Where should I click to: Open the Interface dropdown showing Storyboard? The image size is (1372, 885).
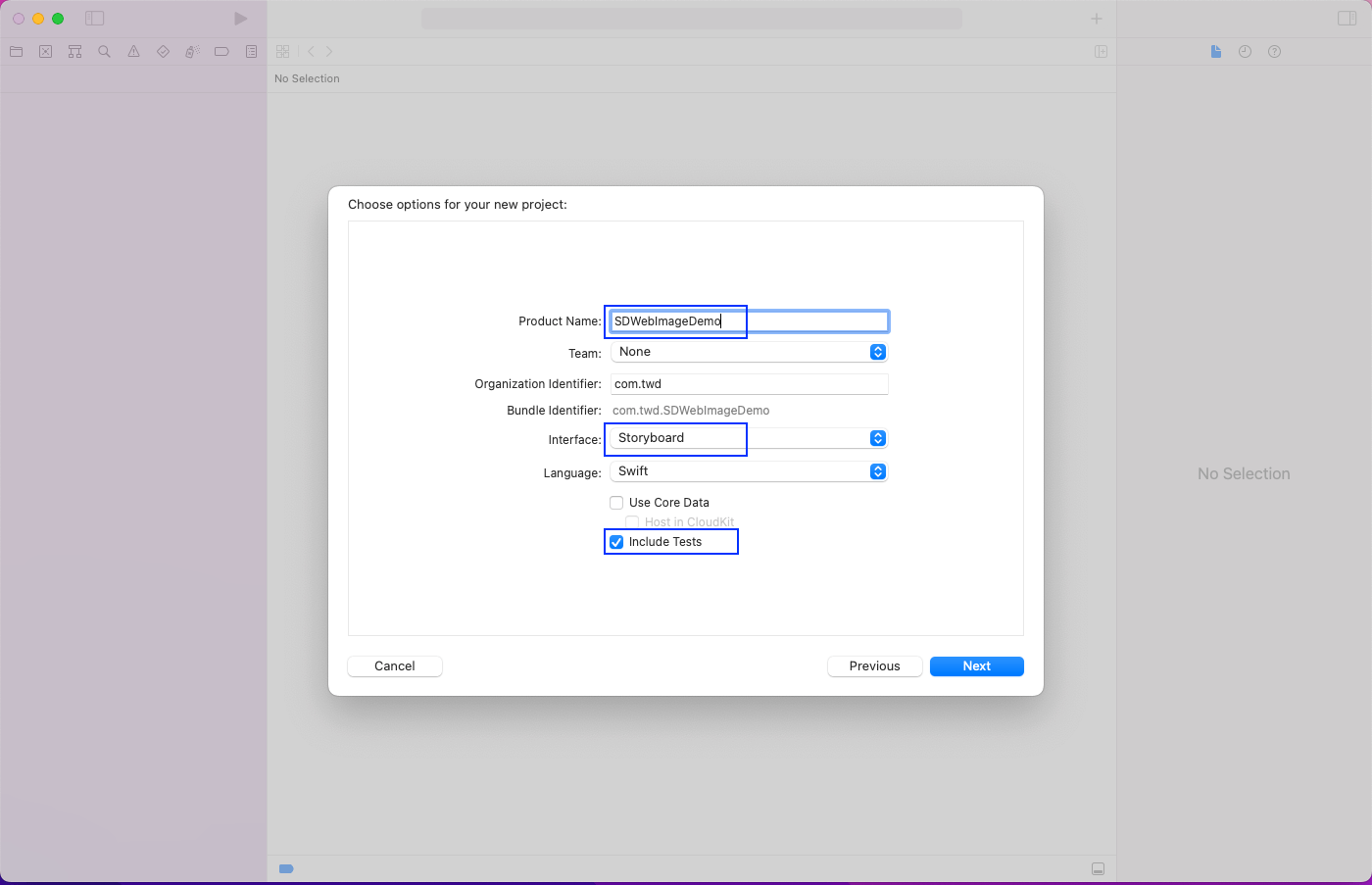point(749,438)
